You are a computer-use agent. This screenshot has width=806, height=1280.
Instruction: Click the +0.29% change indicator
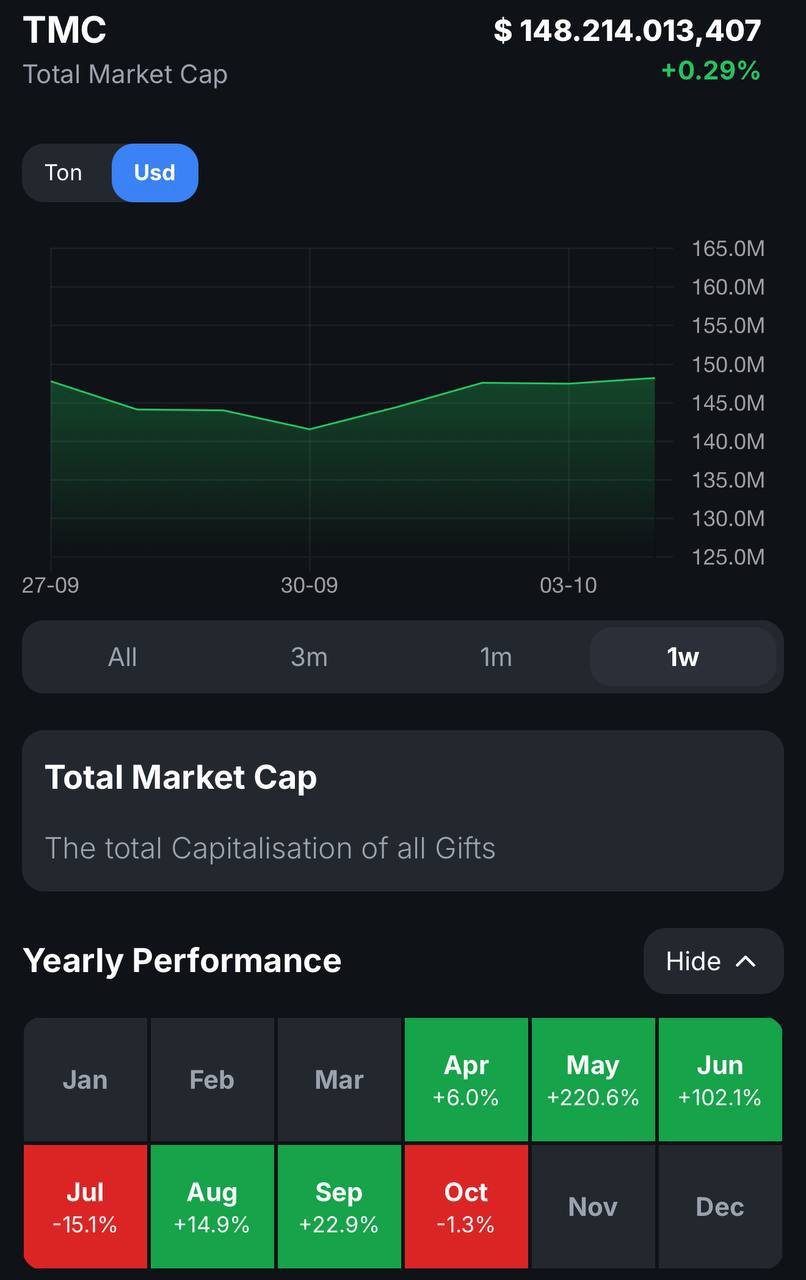(711, 71)
